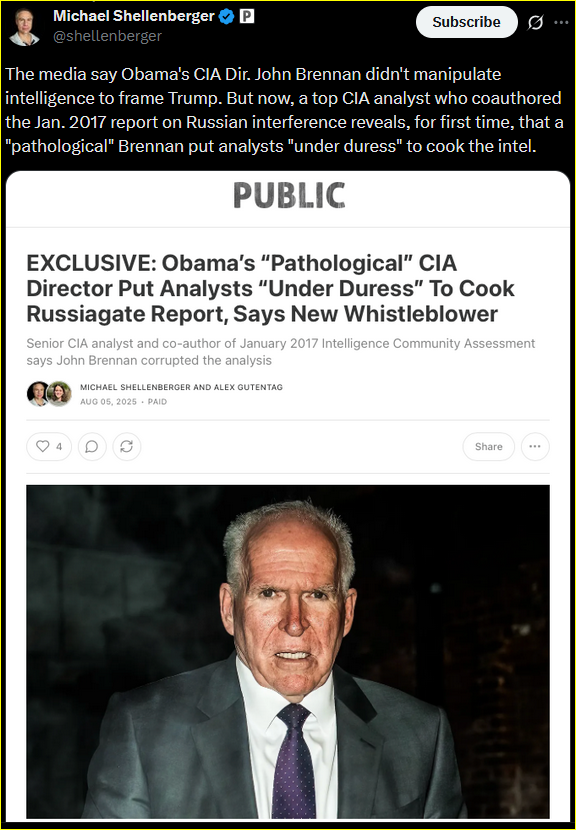Open the EXCLUSIVE article headline
576x830 pixels.
271,288
